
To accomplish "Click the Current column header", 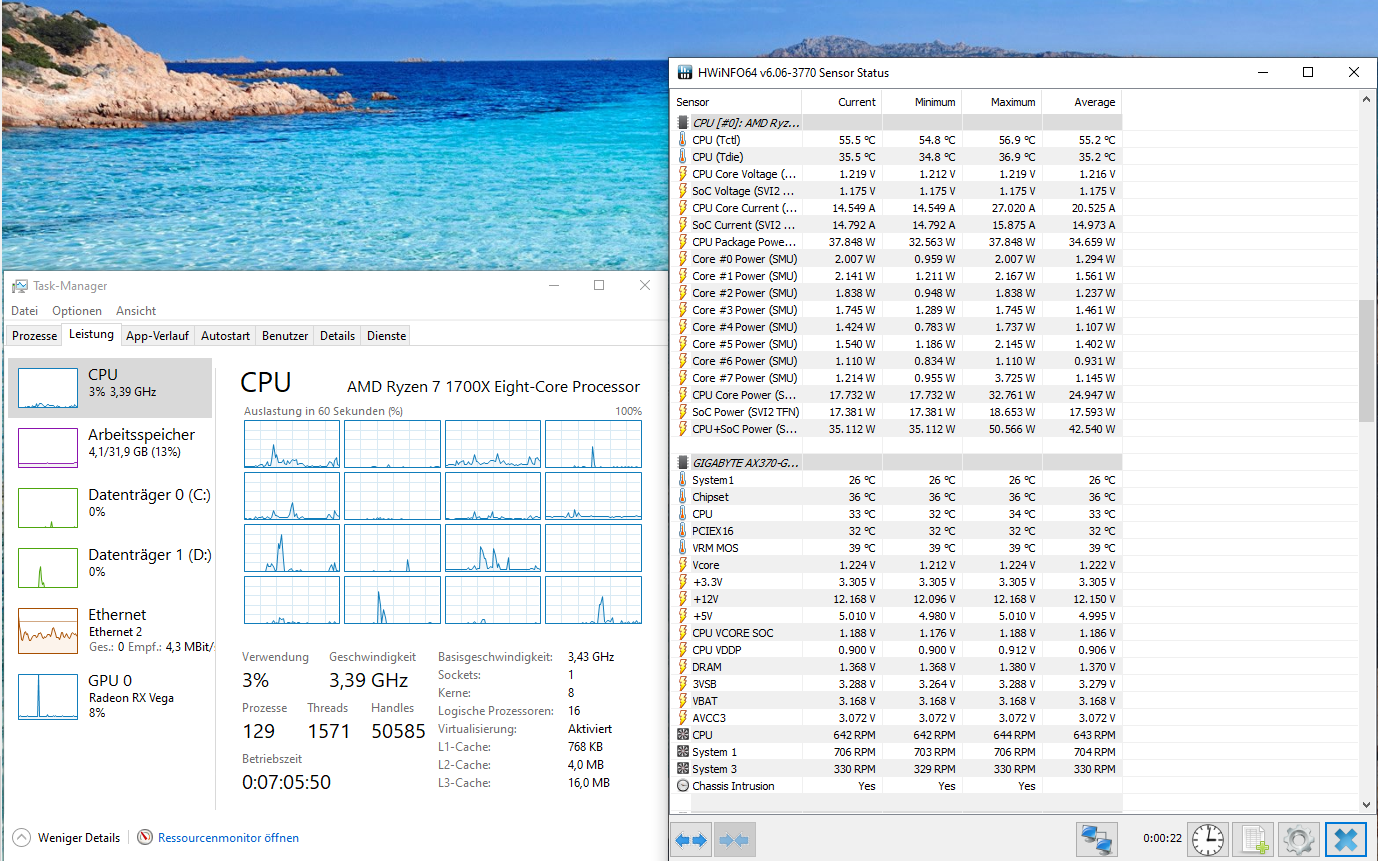I will click(x=841, y=102).
